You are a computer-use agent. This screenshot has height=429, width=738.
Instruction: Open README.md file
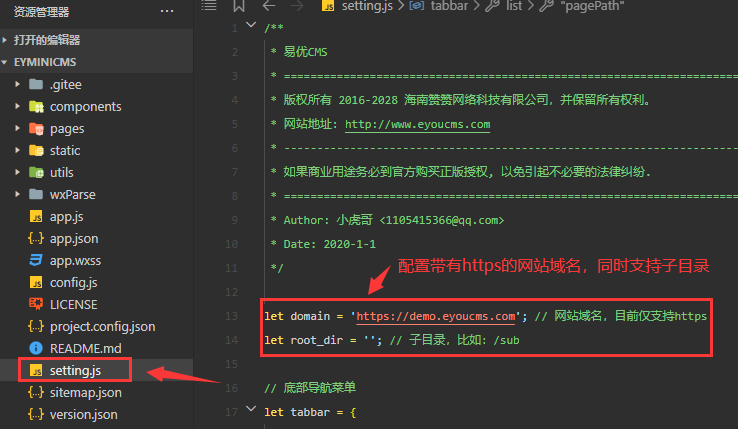pos(86,348)
